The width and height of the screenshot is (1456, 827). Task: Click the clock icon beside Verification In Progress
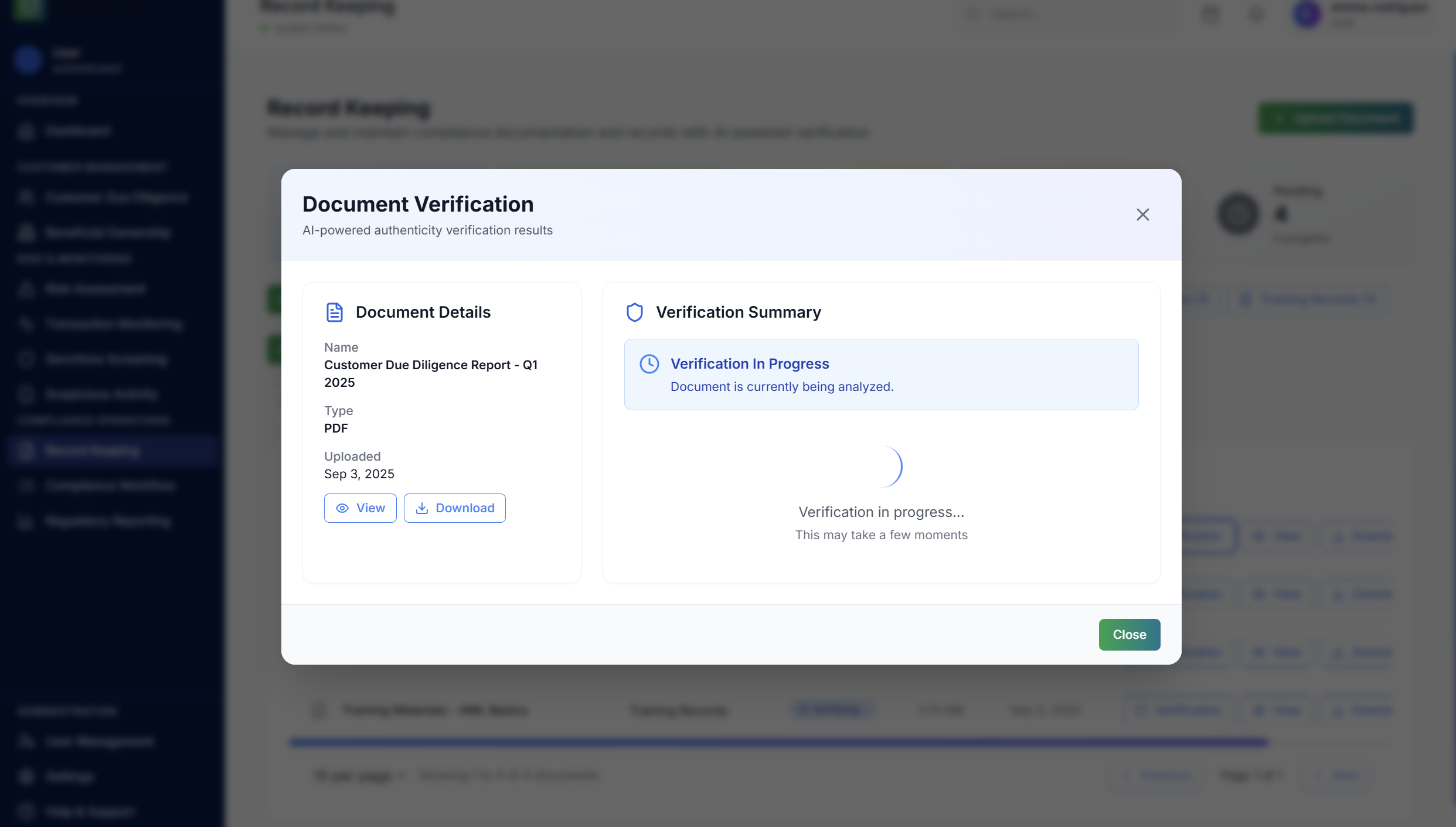[649, 364]
